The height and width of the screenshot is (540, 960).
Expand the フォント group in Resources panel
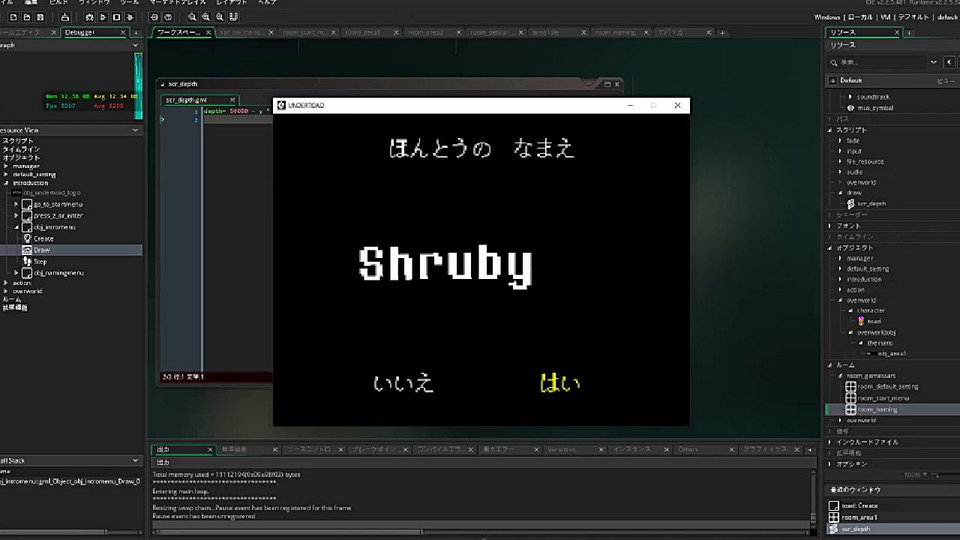coord(830,226)
